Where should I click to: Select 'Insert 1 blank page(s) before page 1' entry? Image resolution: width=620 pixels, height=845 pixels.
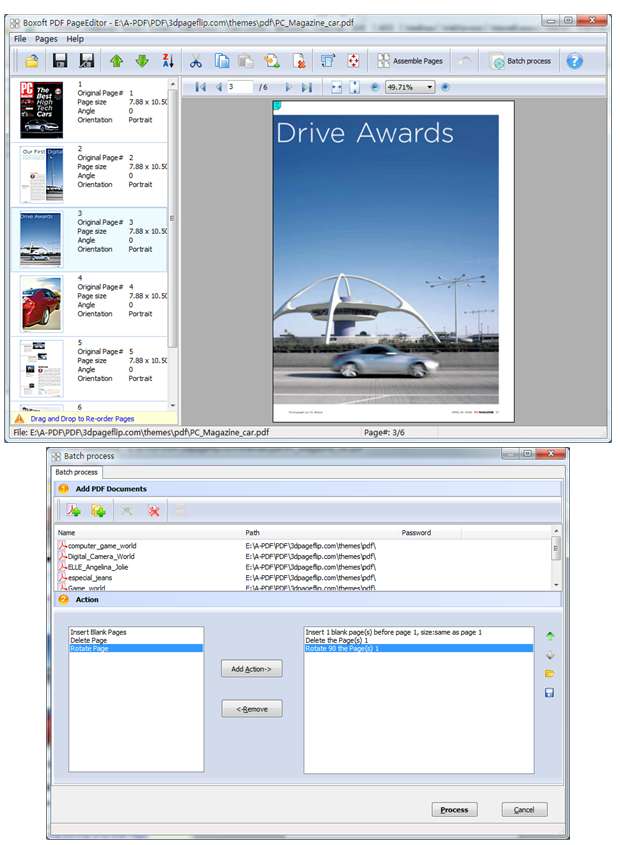[419, 632]
